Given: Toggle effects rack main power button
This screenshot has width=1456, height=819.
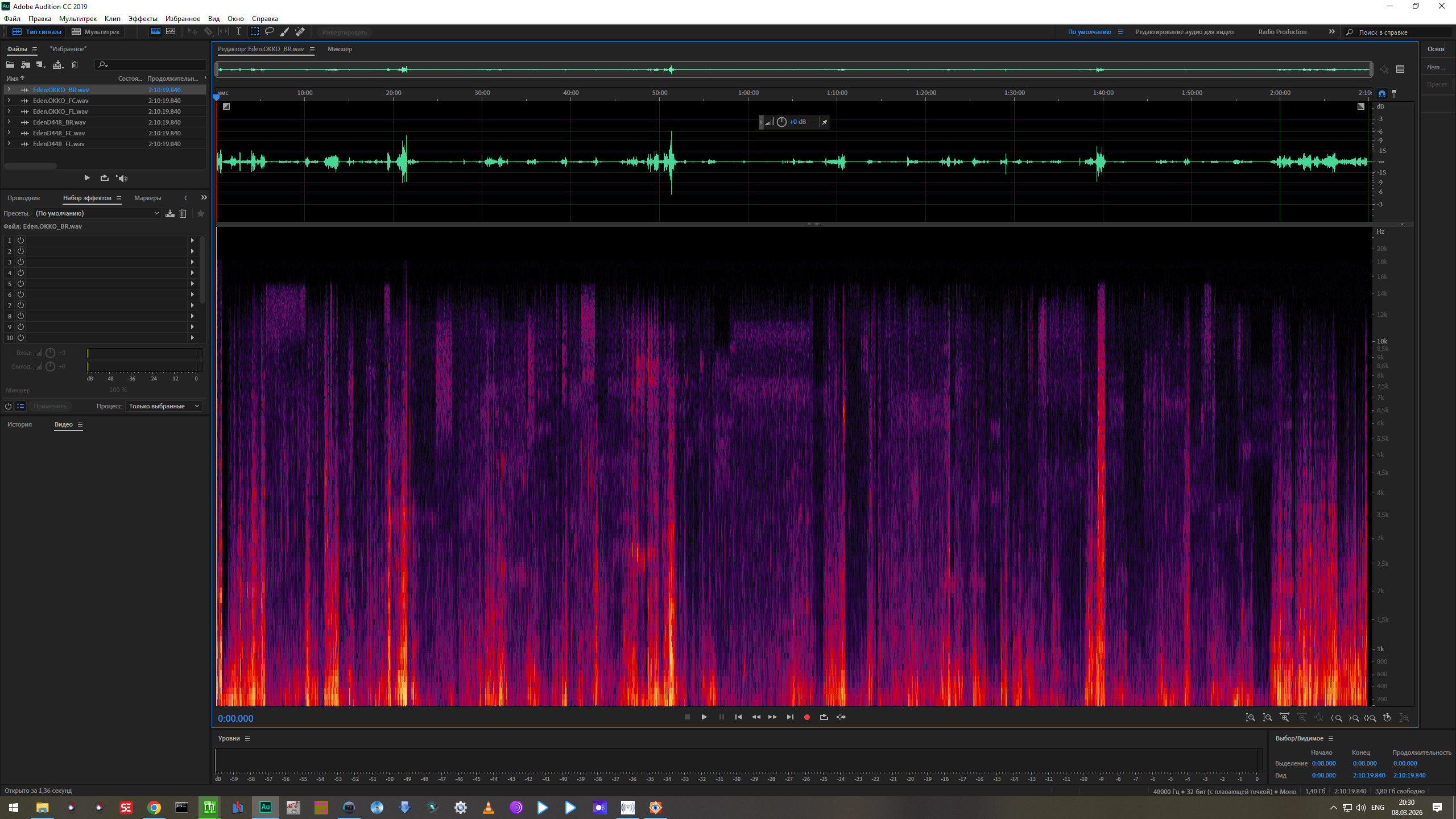Looking at the screenshot, I should pos(8,406).
